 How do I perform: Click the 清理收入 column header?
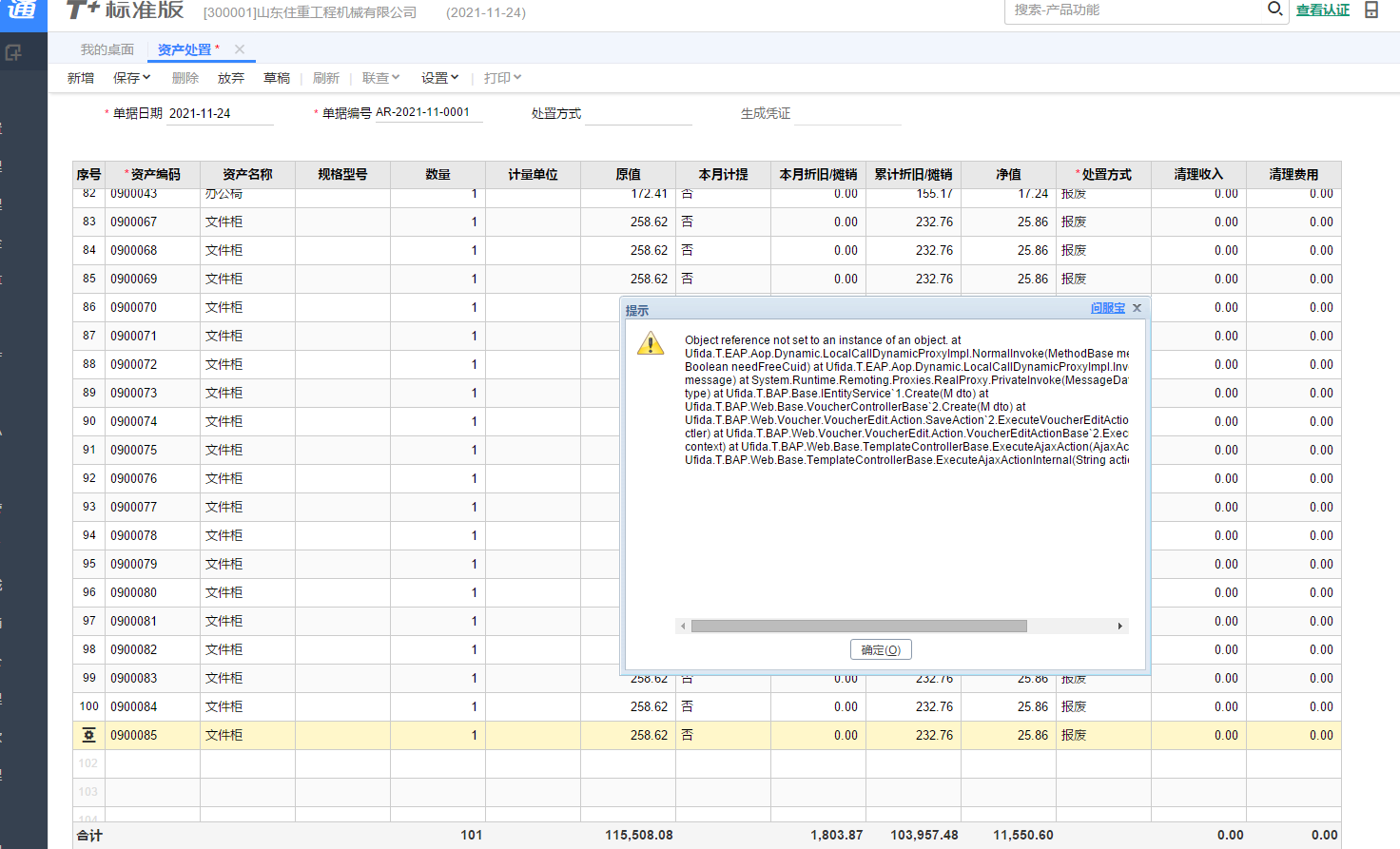tap(1199, 174)
